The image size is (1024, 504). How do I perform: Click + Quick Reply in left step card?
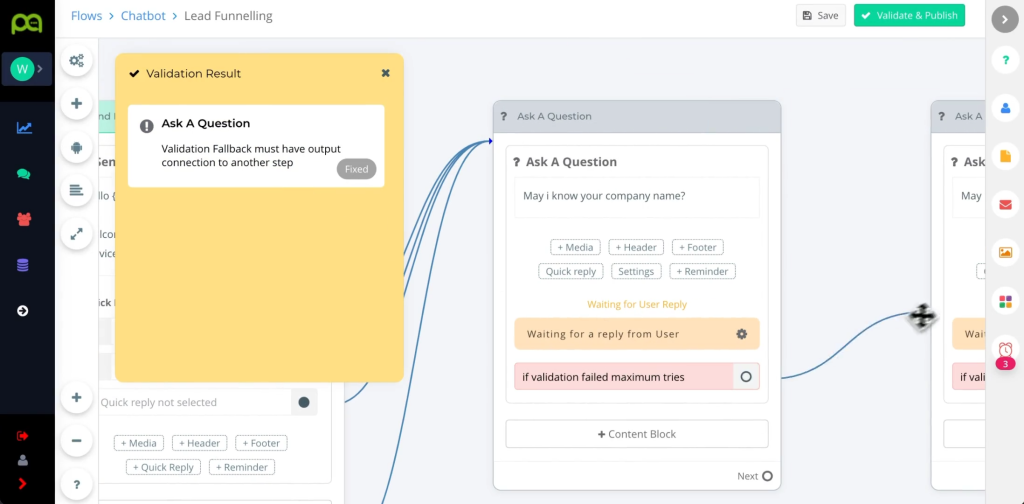click(163, 467)
